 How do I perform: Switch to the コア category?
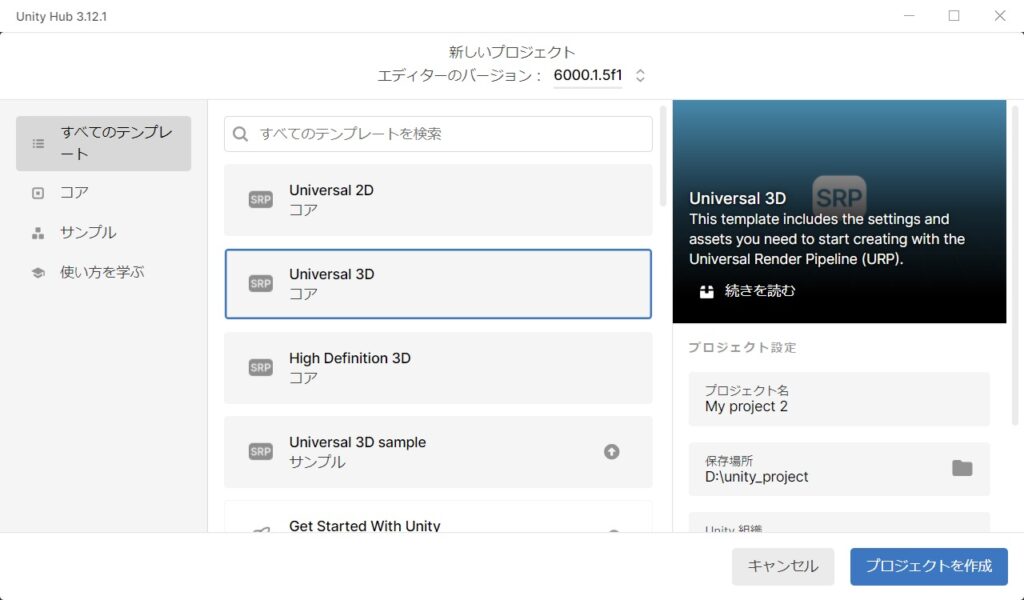(75, 193)
